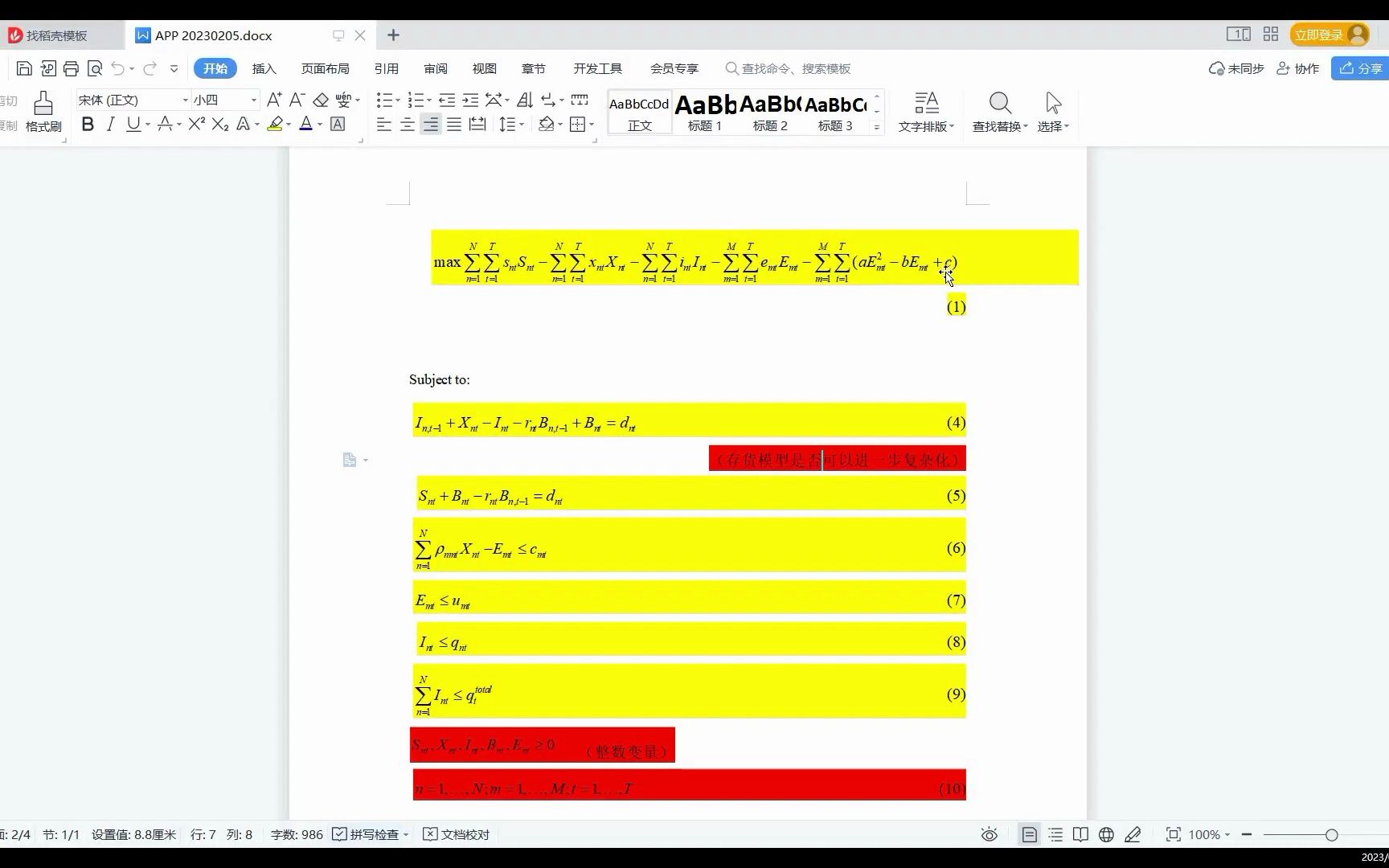
Task: Decrease paragraph indent
Action: [x=447, y=100]
